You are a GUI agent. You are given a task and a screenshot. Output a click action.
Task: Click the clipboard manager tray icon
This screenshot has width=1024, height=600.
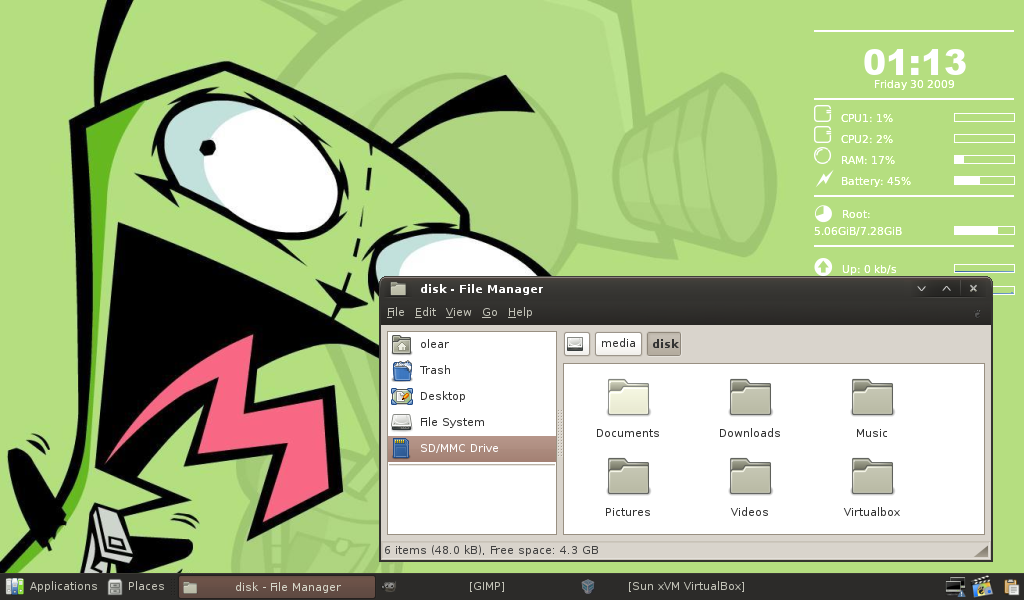(1012, 586)
